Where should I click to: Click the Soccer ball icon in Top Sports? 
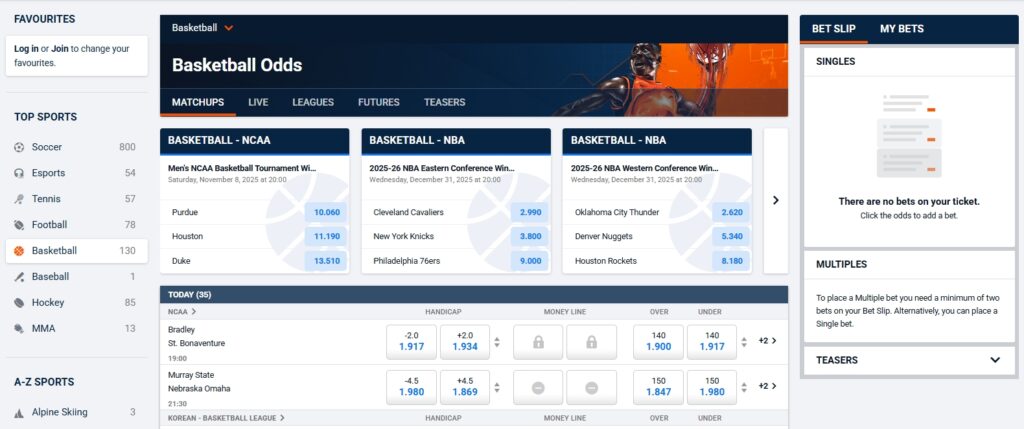pos(19,147)
